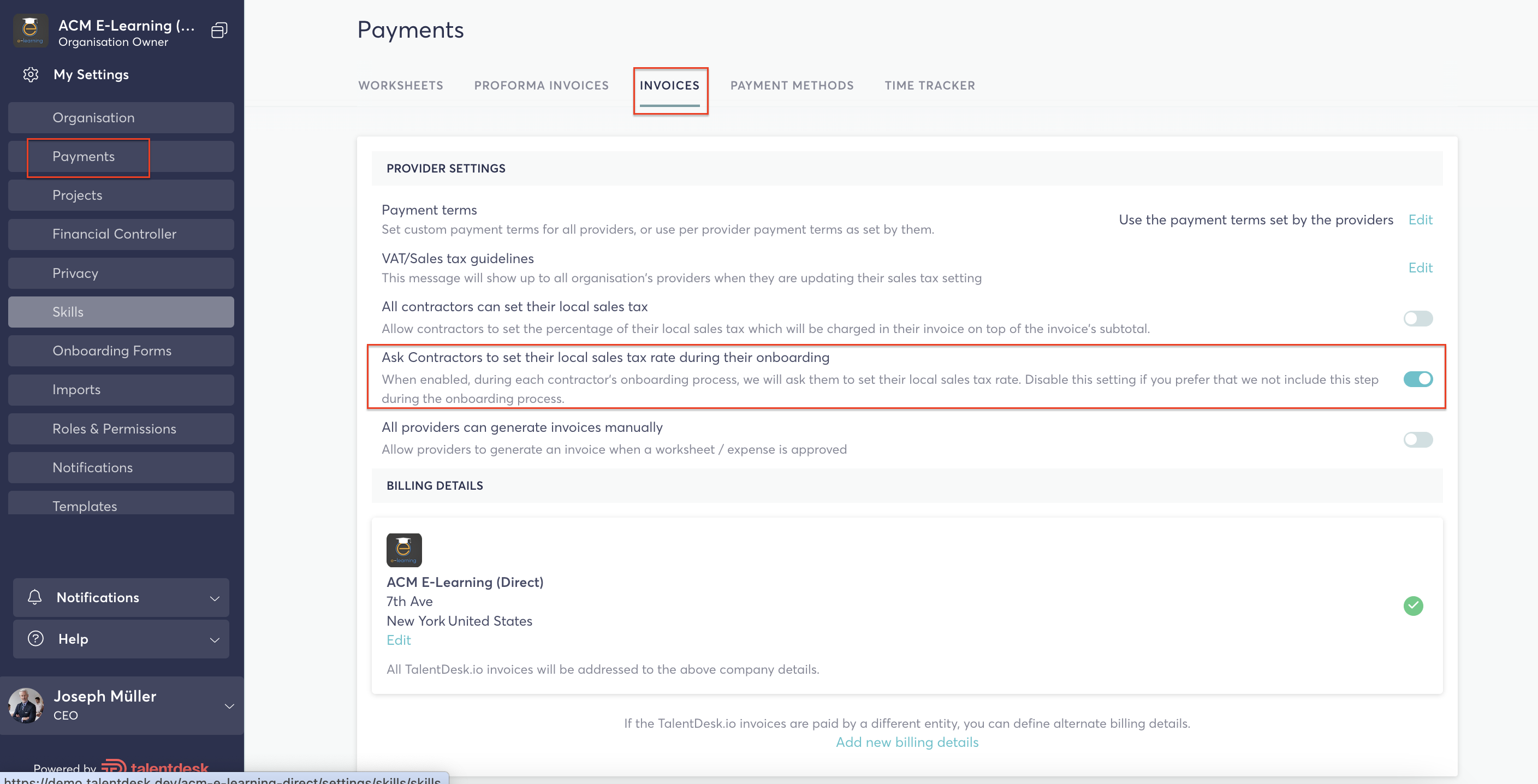Click Add new billing details link

coord(907,742)
